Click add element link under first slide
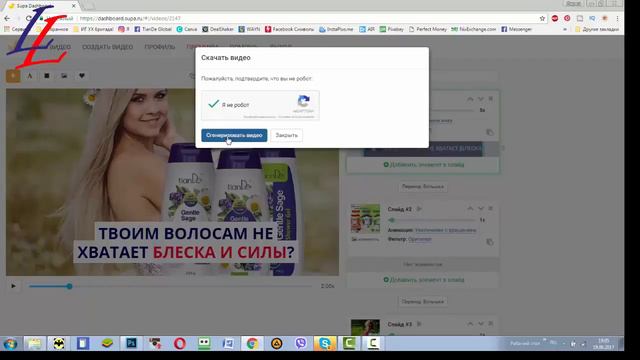This screenshot has width=640, height=360. click(424, 165)
